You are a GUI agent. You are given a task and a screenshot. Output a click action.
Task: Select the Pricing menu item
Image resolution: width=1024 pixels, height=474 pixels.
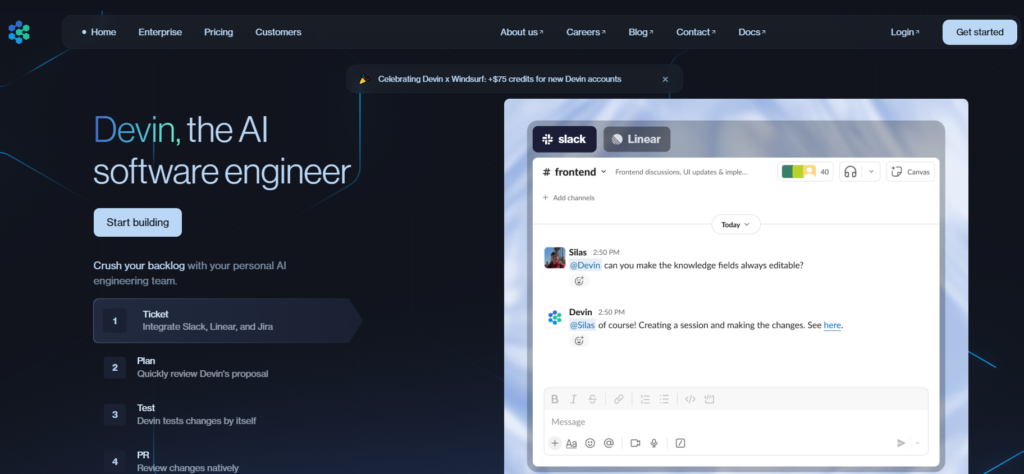coord(218,32)
